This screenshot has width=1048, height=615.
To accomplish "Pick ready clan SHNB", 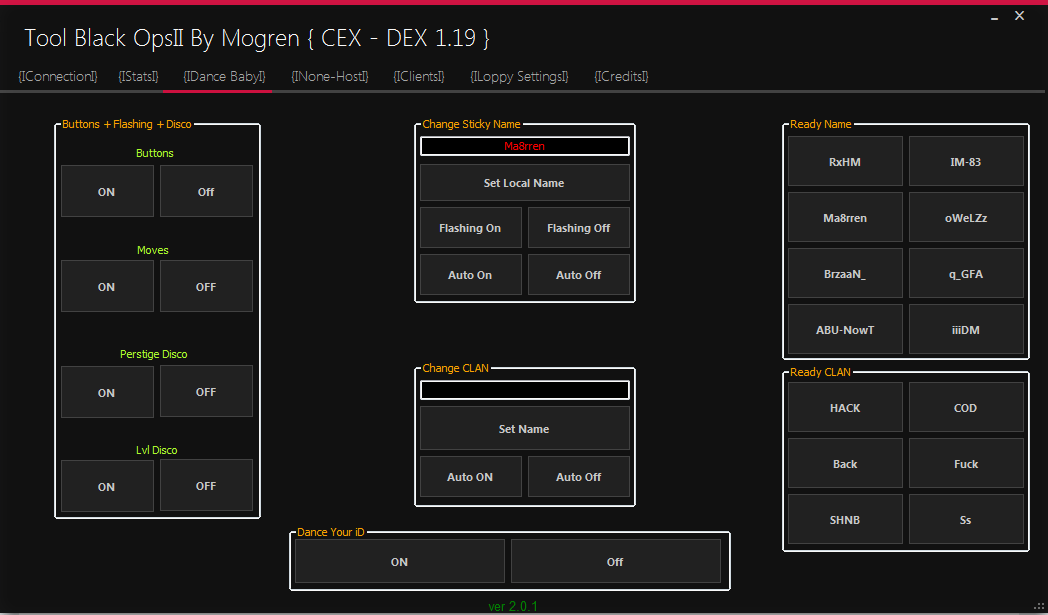I will 845,519.
